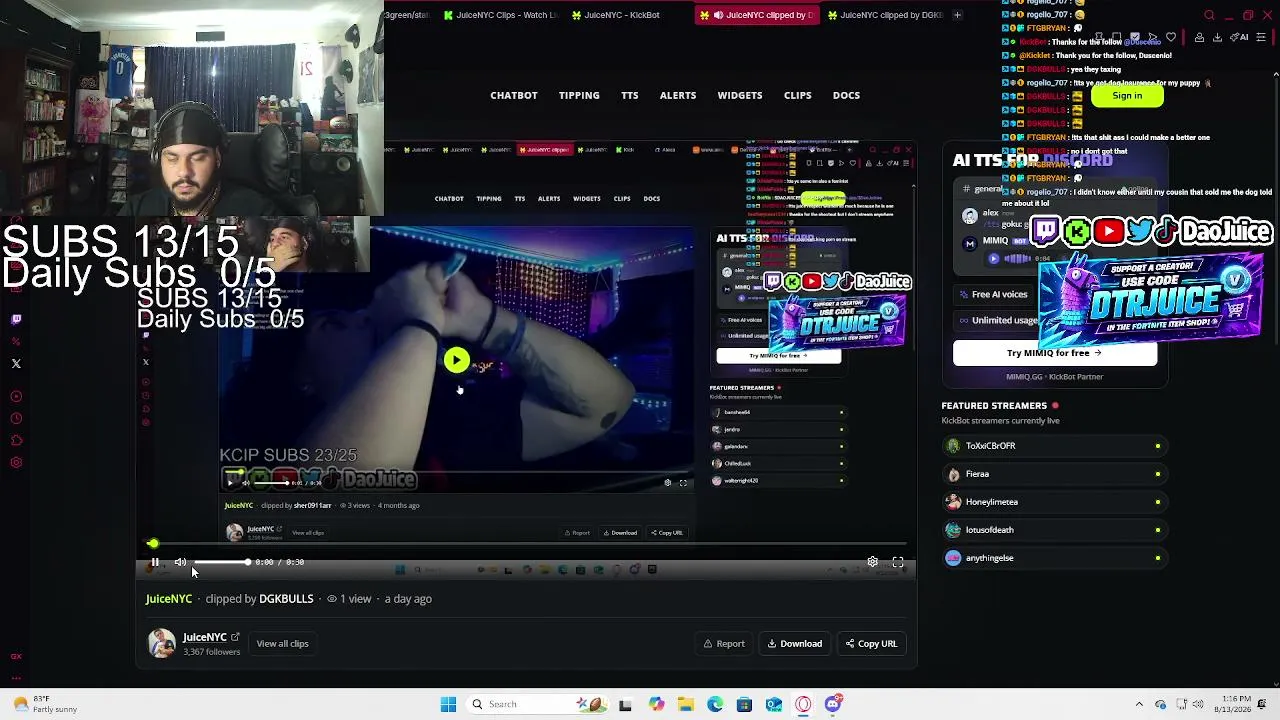Toggle fullscreen on the clip player

[898, 562]
